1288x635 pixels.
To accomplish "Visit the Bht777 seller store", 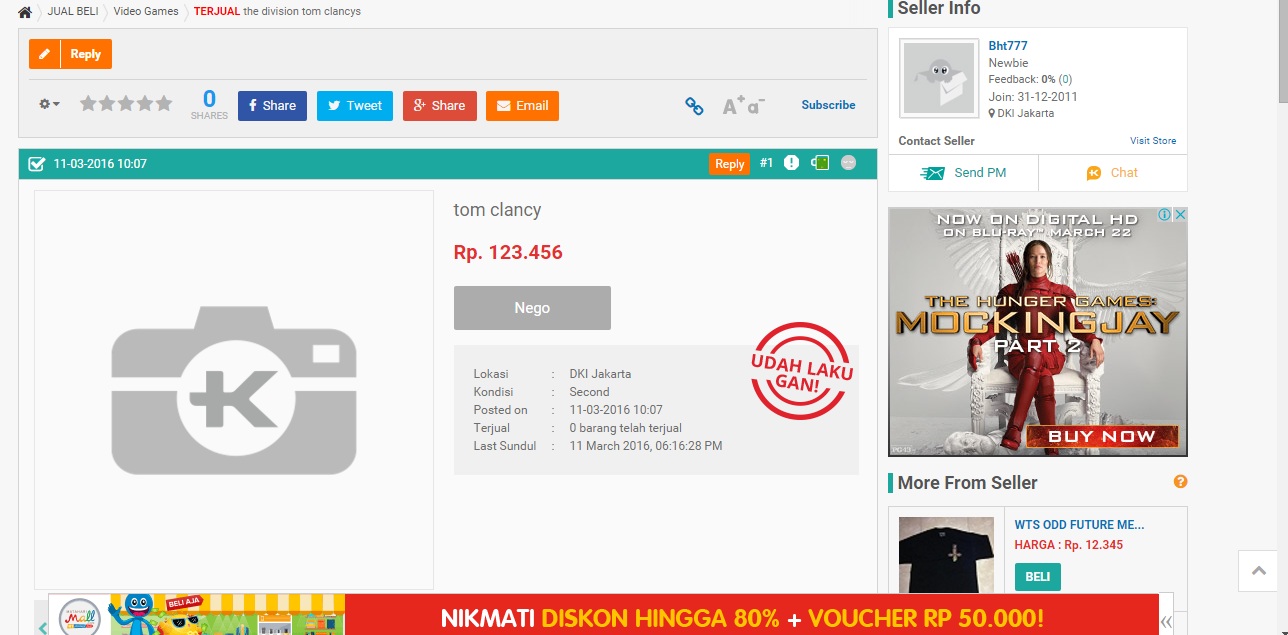I will (1152, 141).
